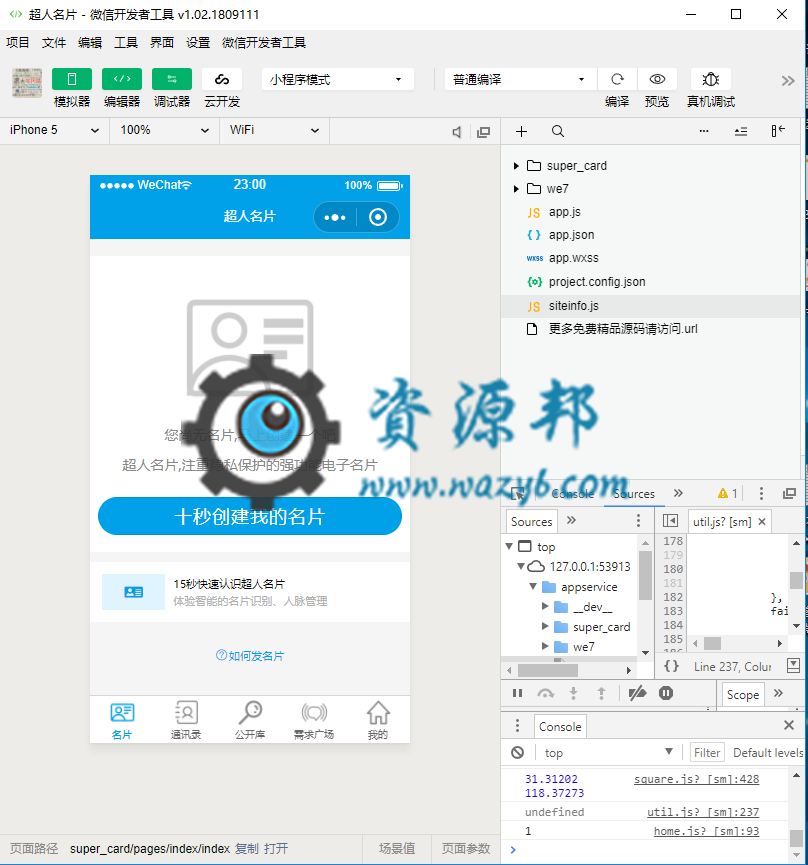Open project.config.json file

click(596, 282)
